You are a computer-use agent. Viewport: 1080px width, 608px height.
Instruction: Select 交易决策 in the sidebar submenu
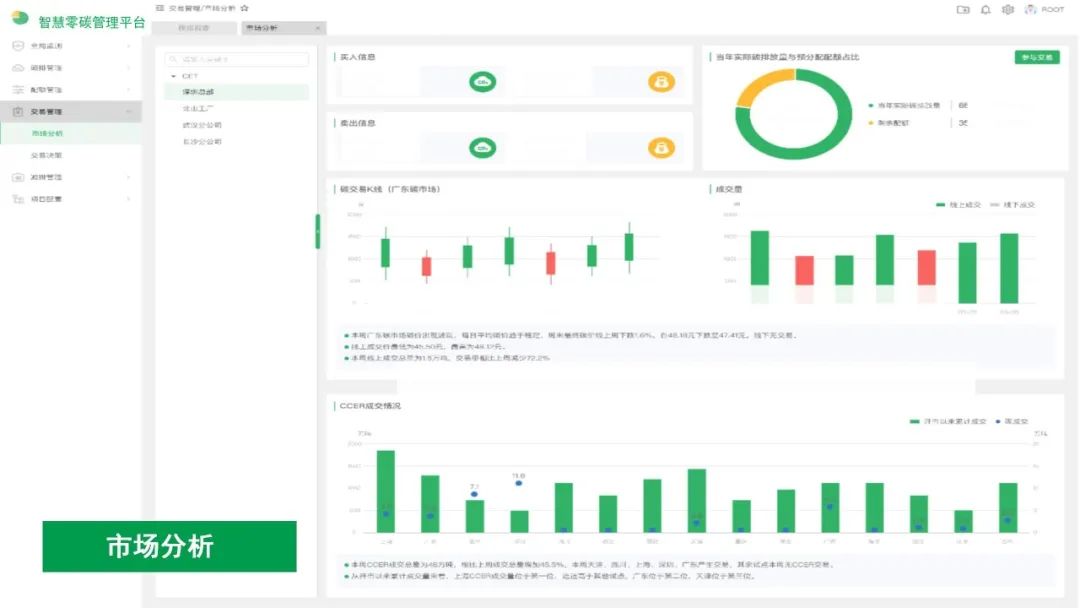pyautogui.click(x=46, y=155)
